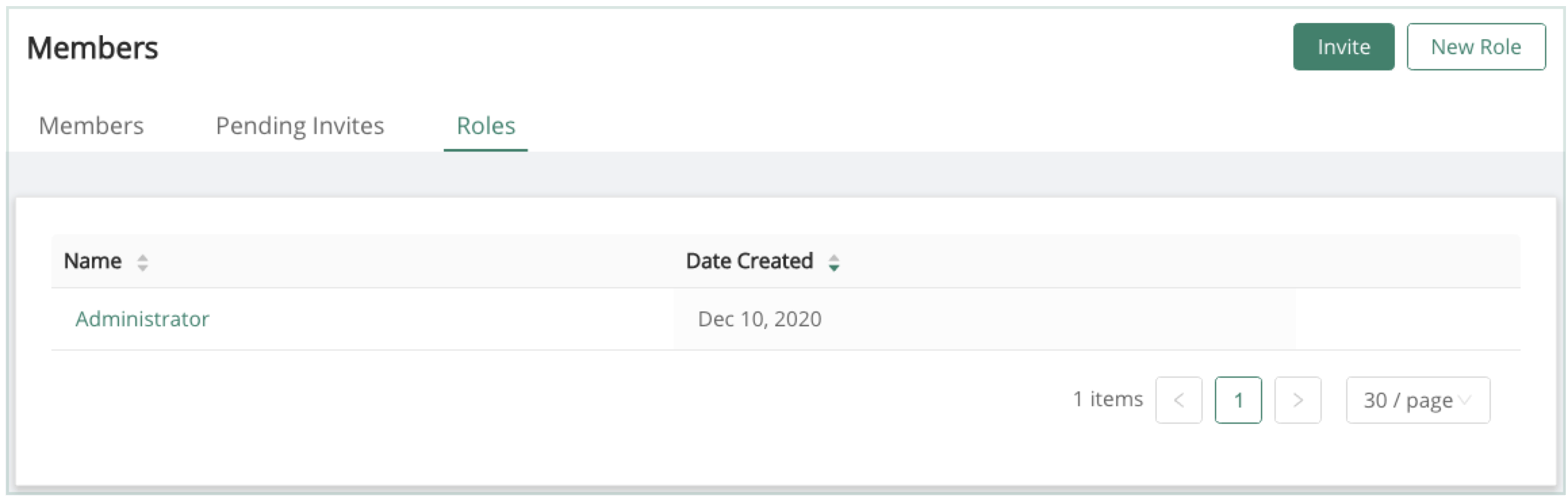Click the chevron in the page-size selector
The width and height of the screenshot is (1568, 501).
tap(1465, 400)
